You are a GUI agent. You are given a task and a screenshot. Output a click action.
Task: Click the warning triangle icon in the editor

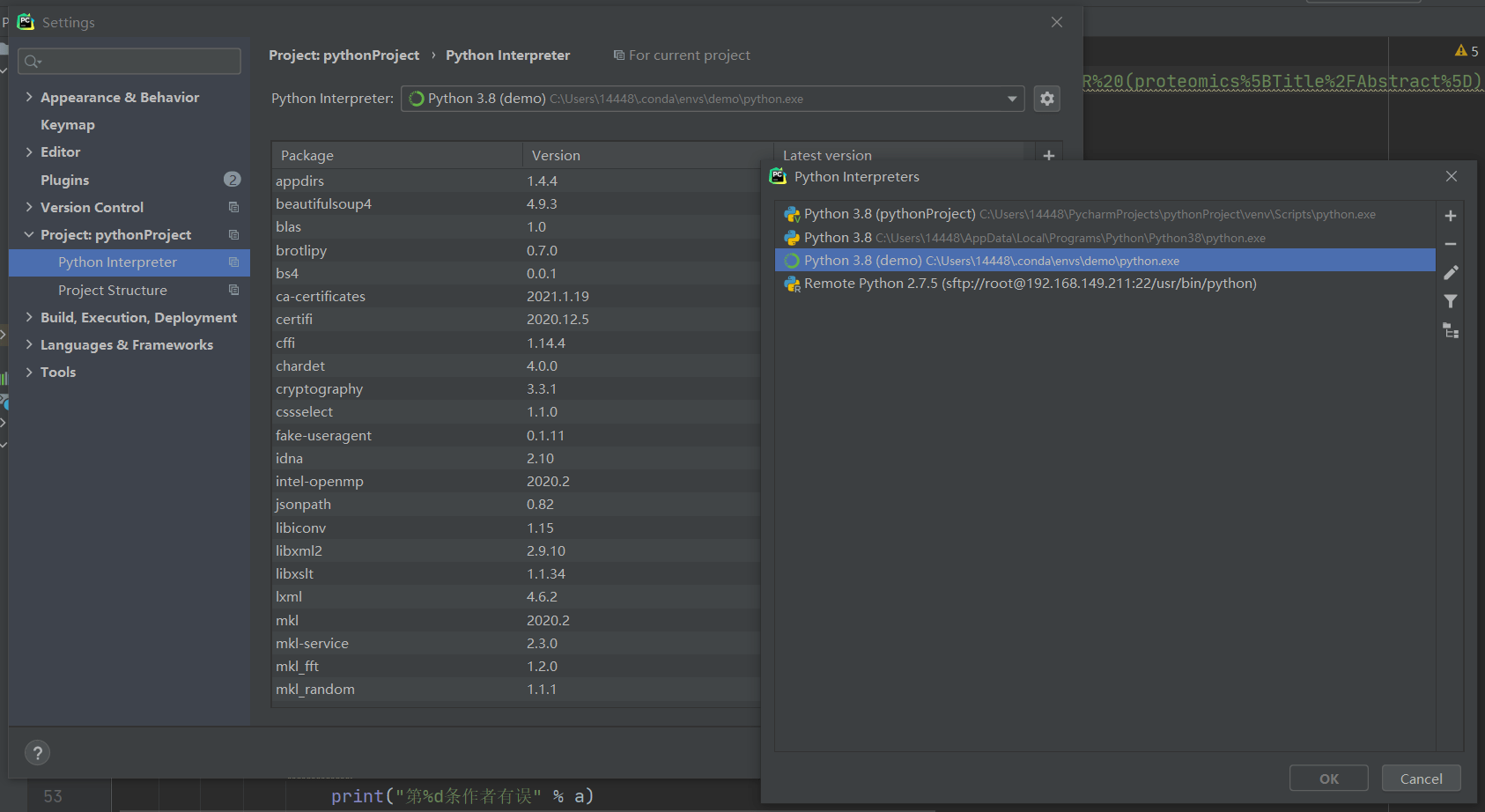(x=1461, y=51)
